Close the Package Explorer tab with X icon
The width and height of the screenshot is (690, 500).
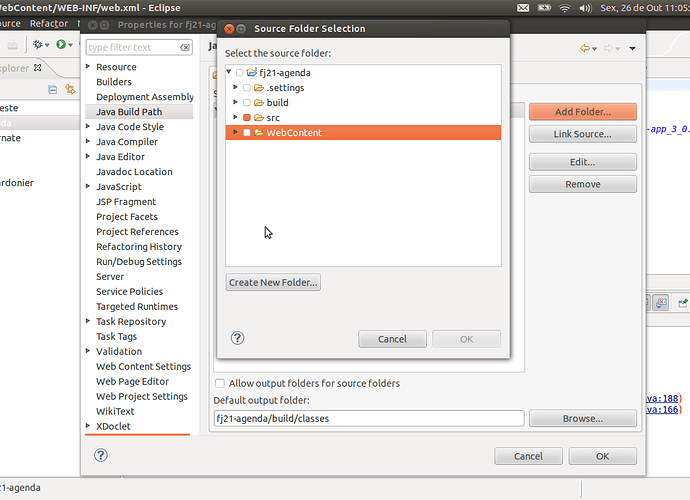pyautogui.click(x=37, y=68)
